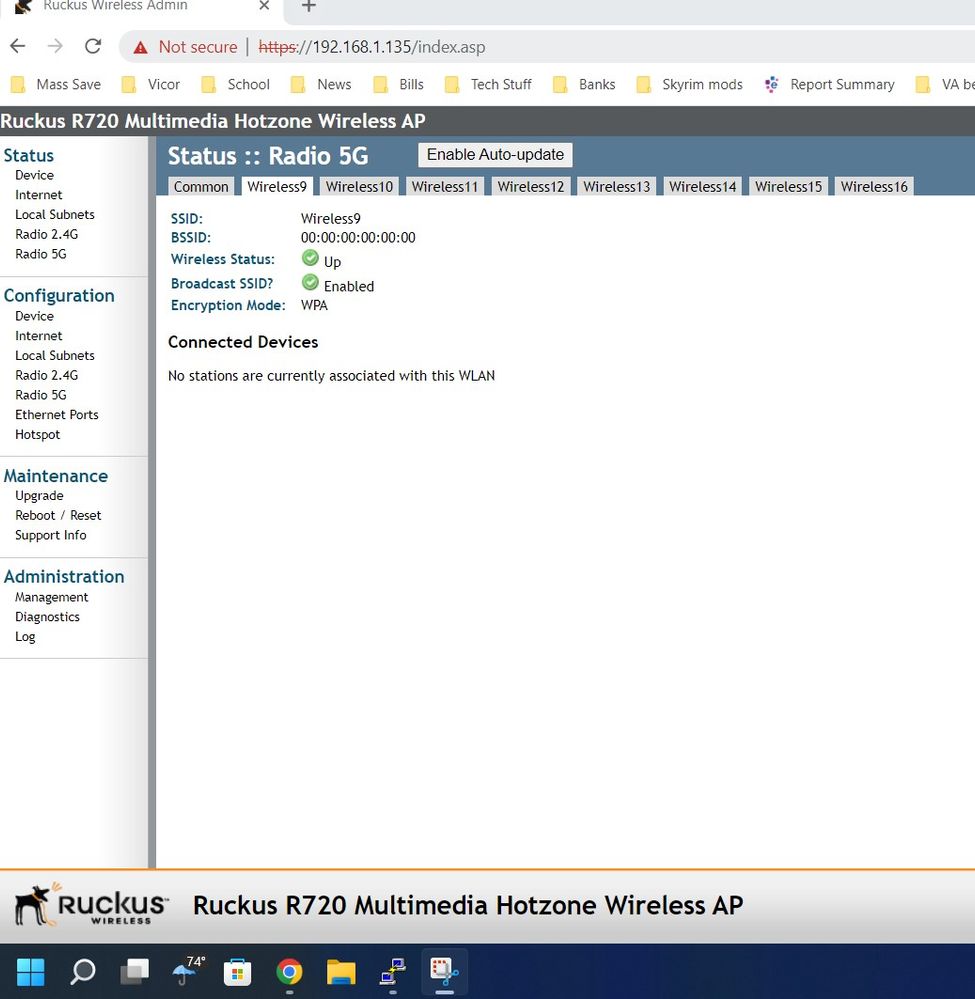
Task: Click Enable Auto-update button
Action: [495, 155]
